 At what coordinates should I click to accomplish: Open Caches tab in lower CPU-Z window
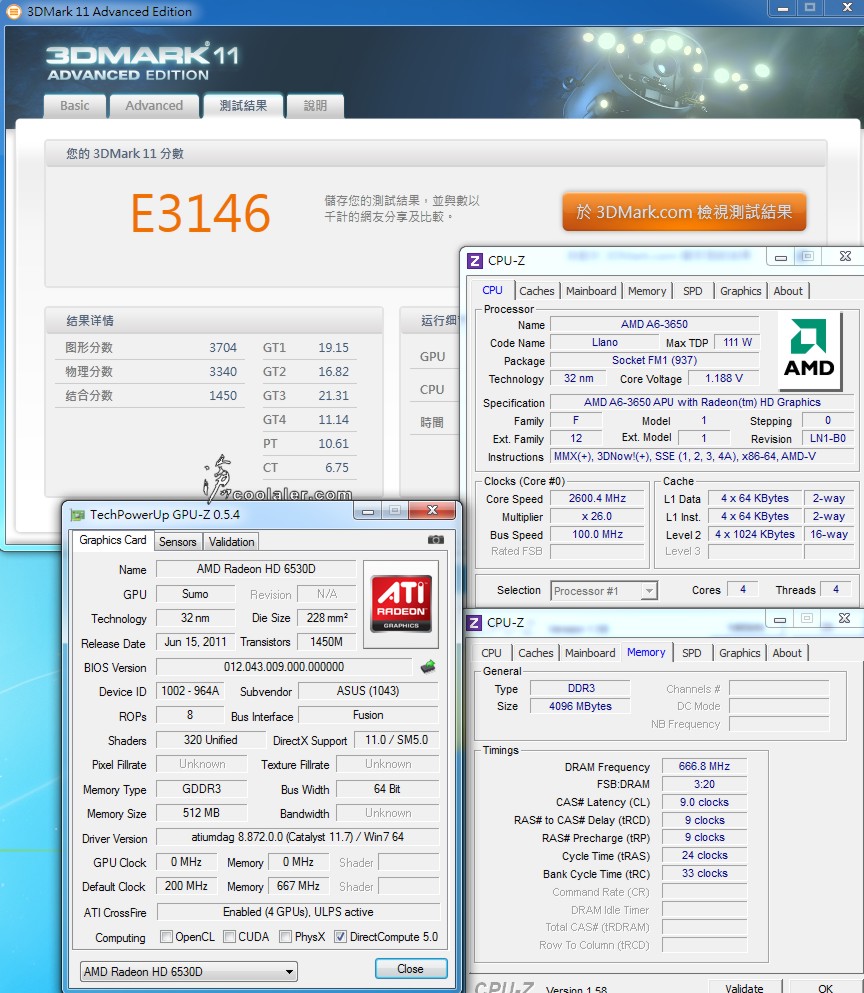(535, 653)
